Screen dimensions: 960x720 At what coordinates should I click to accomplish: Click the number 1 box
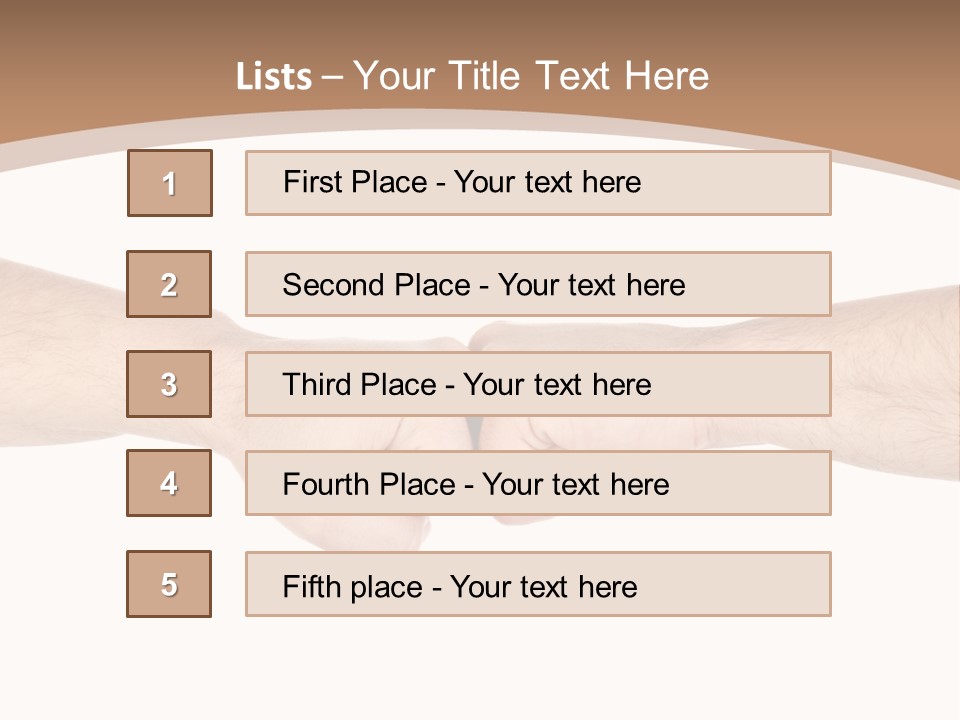pyautogui.click(x=170, y=183)
